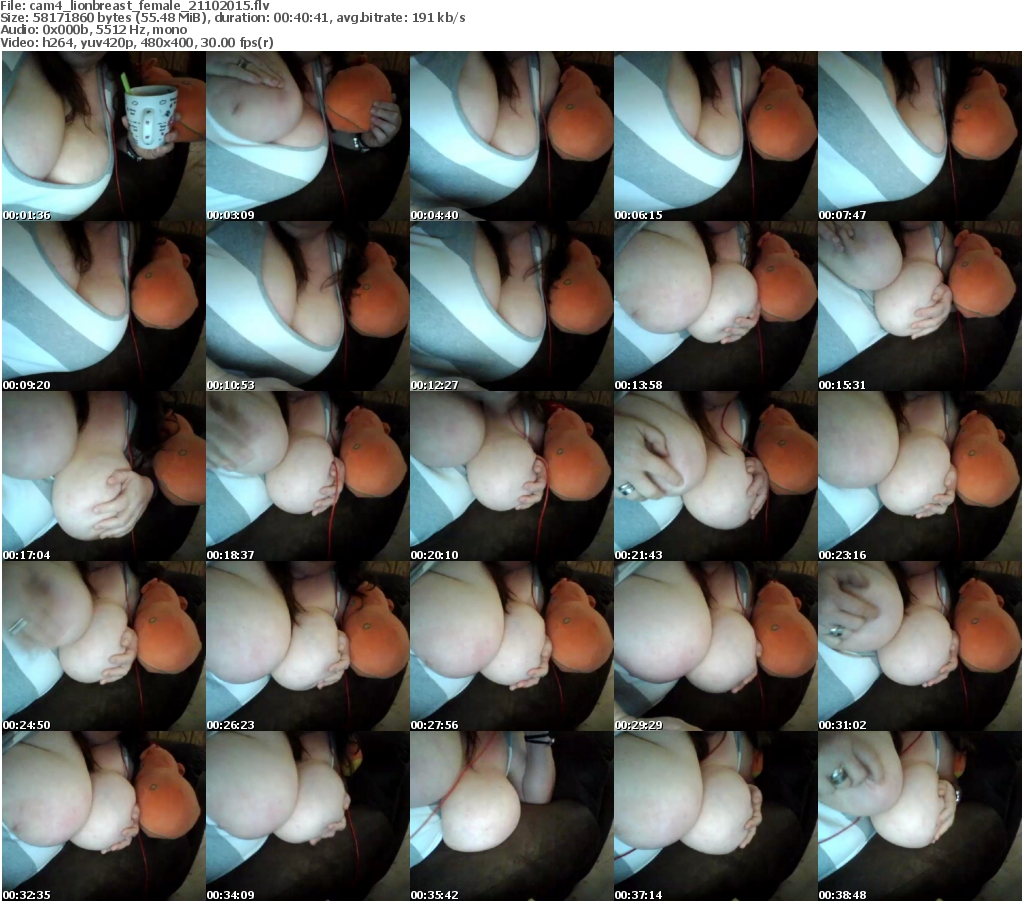Select the thumbnail stamped 00:09:20
Viewport: 1024px width, 901px height.
(x=104, y=306)
